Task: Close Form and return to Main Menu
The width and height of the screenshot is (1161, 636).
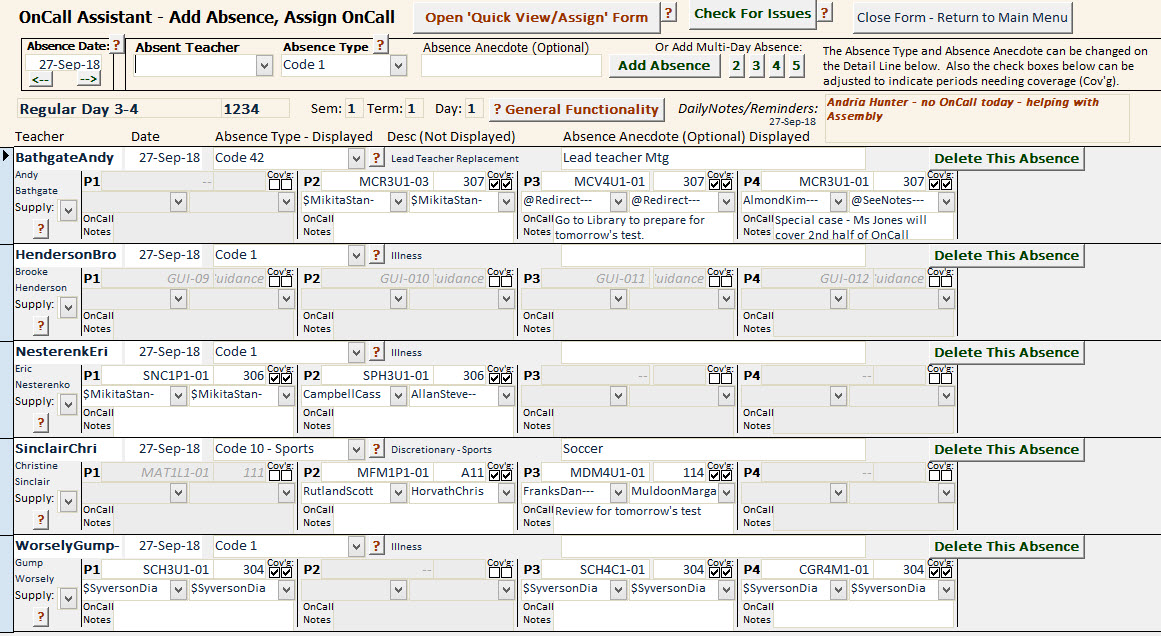Action: click(962, 17)
